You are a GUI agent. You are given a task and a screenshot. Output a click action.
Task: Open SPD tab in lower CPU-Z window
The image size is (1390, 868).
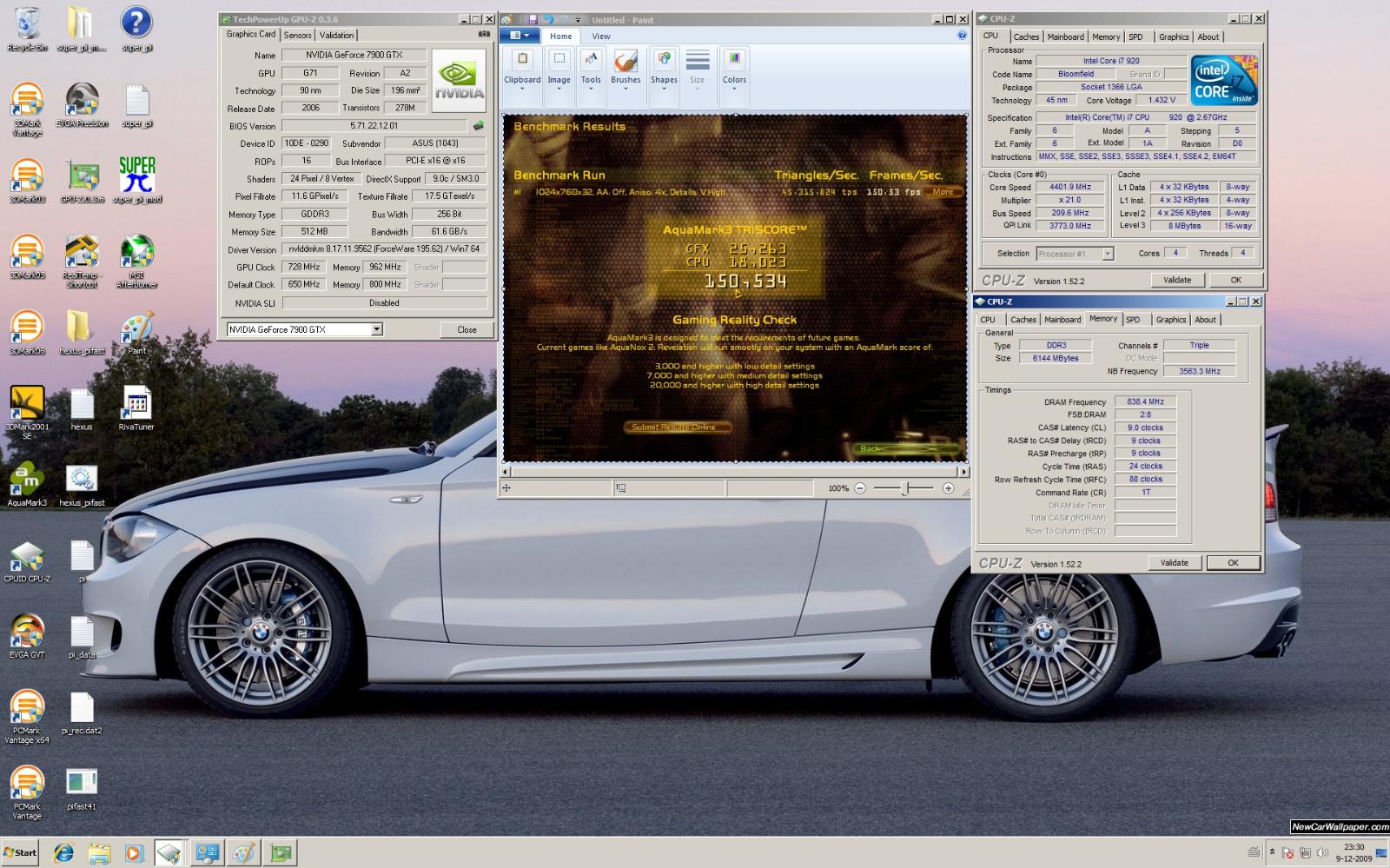point(1133,320)
